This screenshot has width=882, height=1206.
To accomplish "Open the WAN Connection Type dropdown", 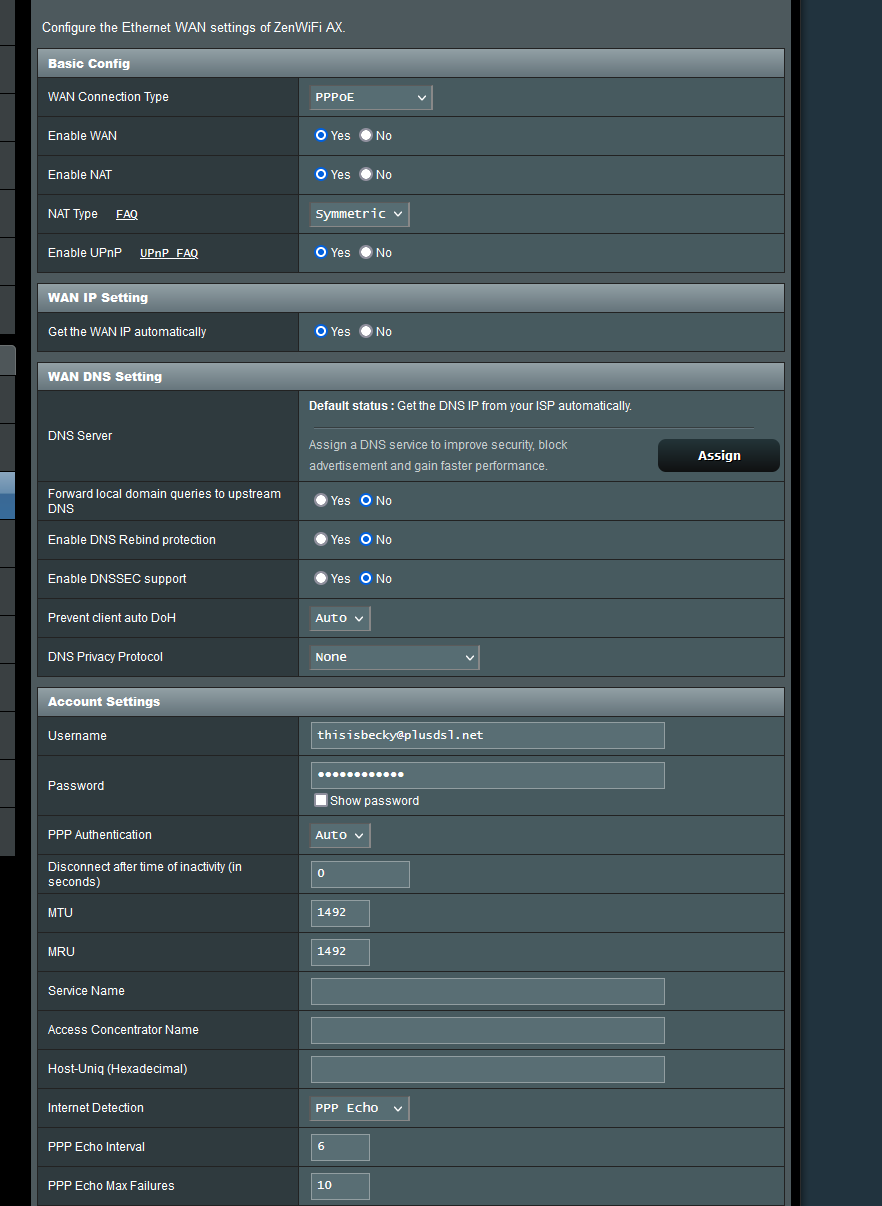I will pyautogui.click(x=368, y=97).
